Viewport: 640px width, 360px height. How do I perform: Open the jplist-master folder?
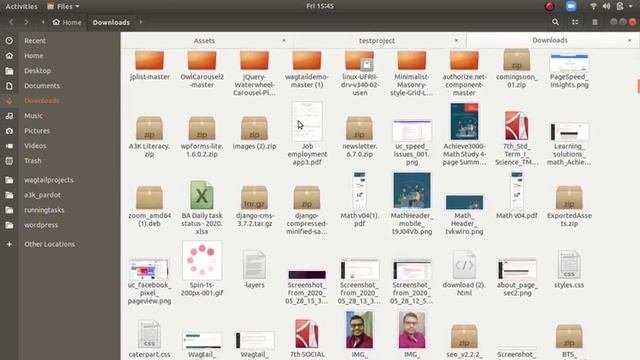[x=149, y=65]
